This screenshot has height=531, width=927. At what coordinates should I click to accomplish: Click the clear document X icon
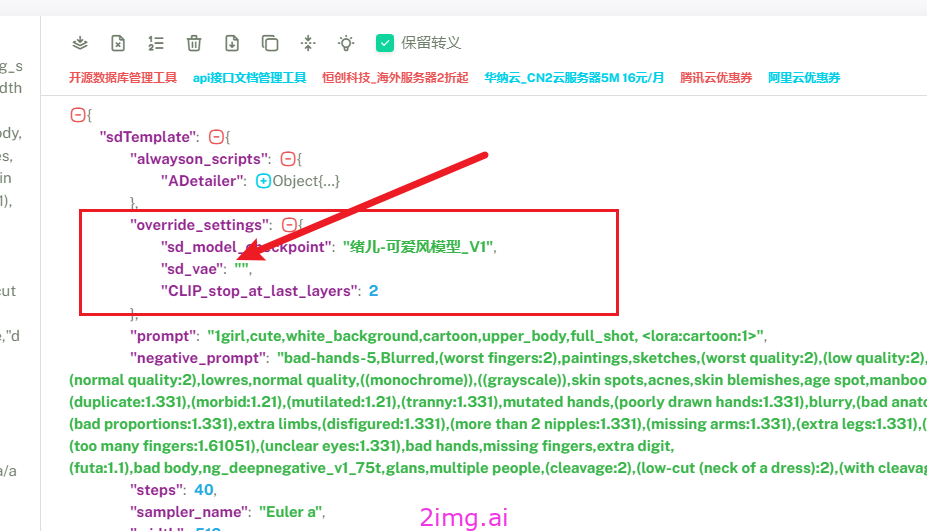point(118,43)
